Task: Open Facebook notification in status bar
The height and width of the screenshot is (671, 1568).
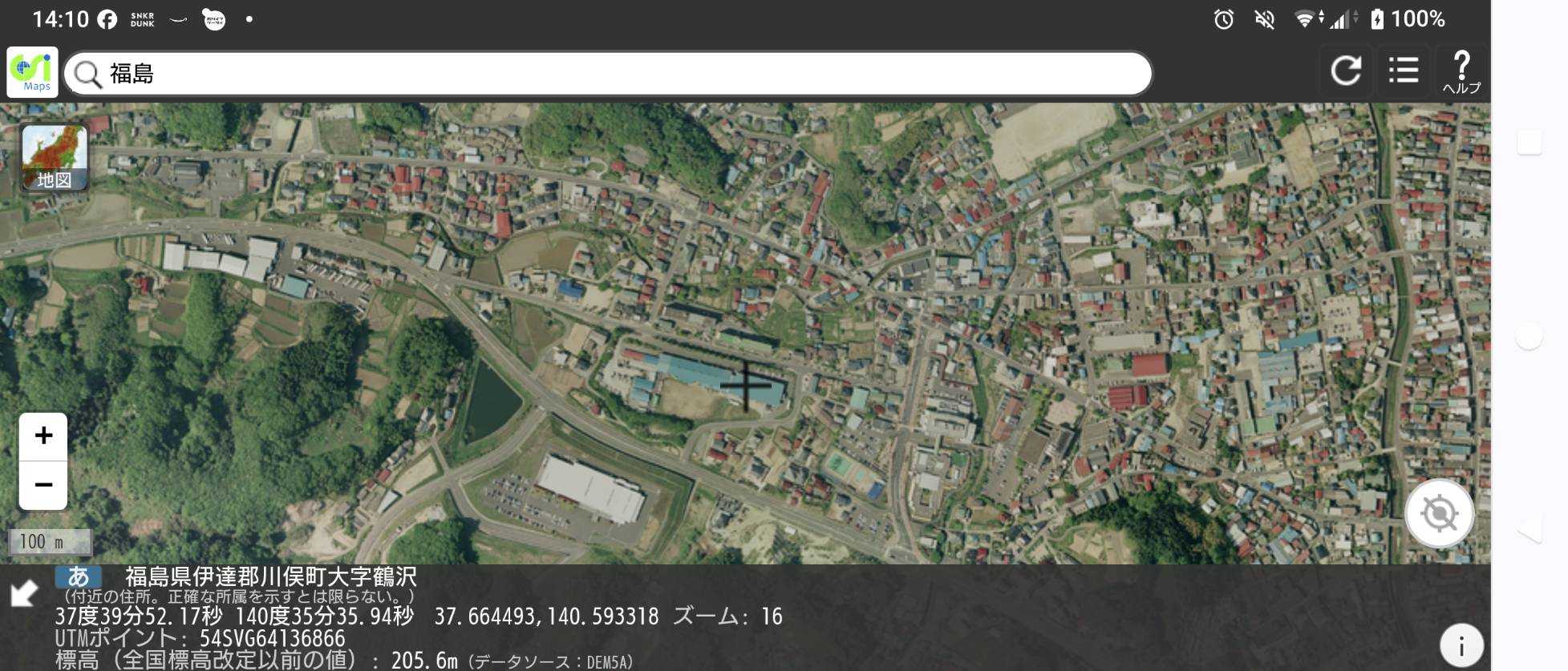Action: tap(107, 20)
